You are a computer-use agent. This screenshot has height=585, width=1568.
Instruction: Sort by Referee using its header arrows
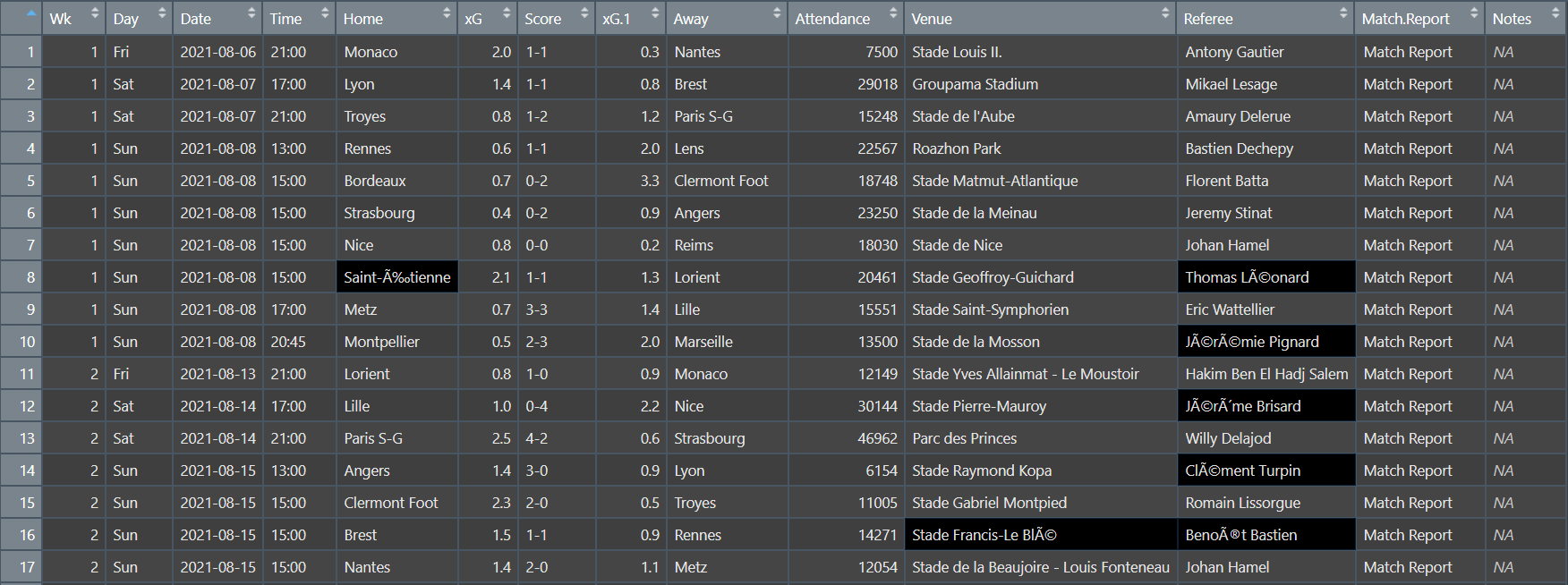pos(1342,14)
